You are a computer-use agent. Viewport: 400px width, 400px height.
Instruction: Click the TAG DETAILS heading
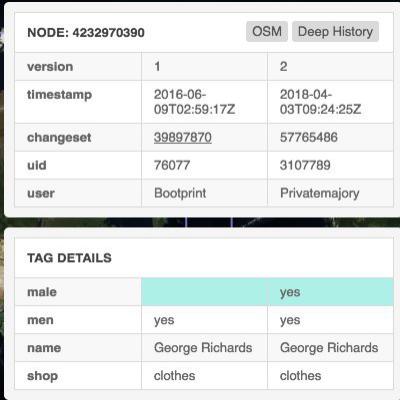point(69,258)
